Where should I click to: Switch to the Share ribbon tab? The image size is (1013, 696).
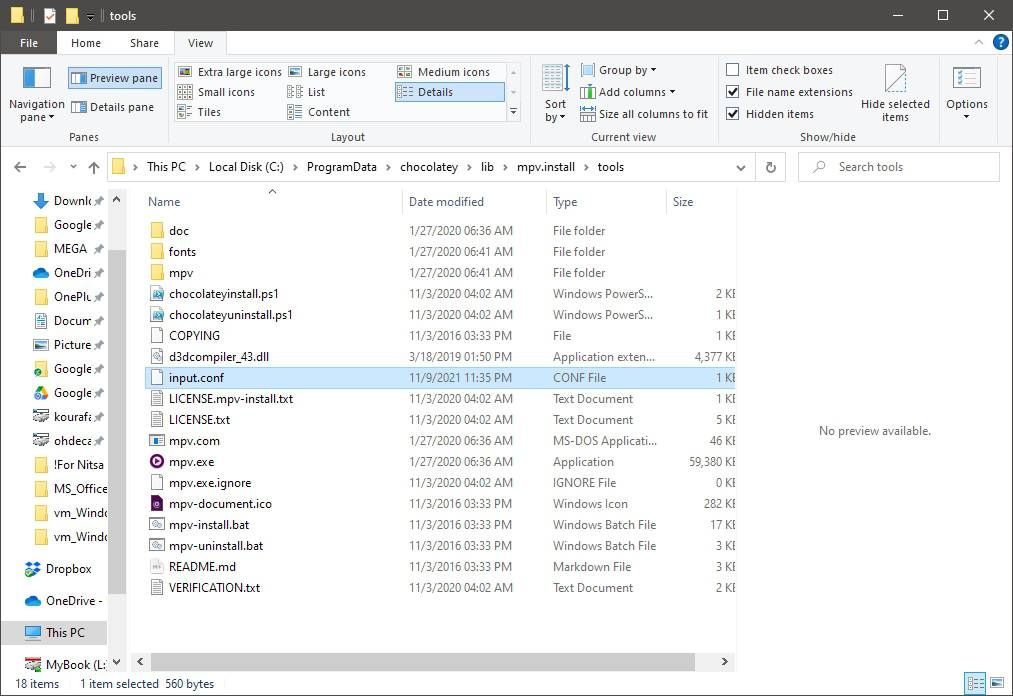144,43
